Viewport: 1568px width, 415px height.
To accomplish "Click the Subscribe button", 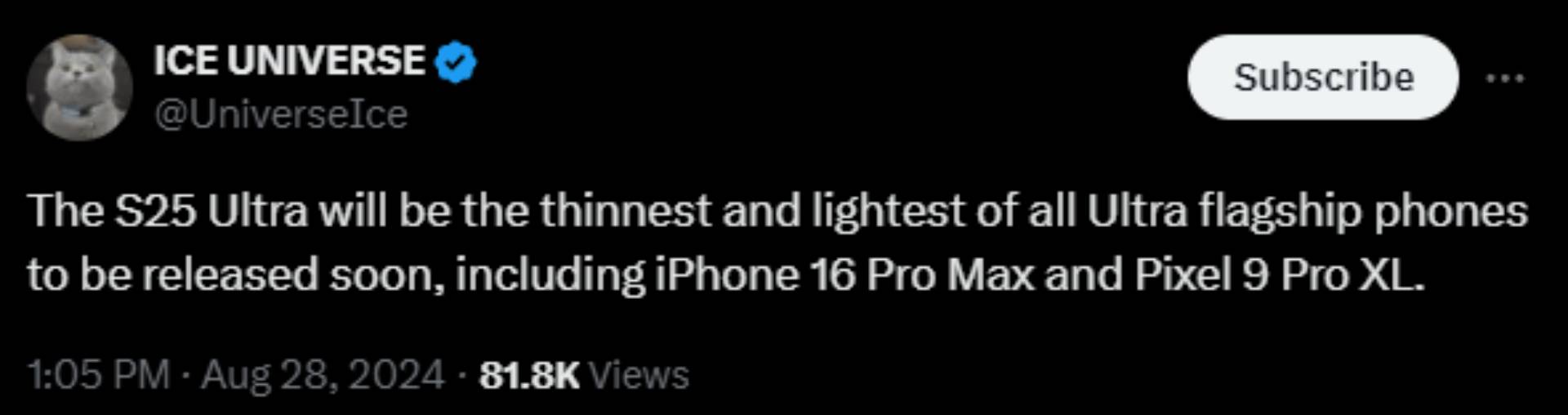I will [1323, 78].
